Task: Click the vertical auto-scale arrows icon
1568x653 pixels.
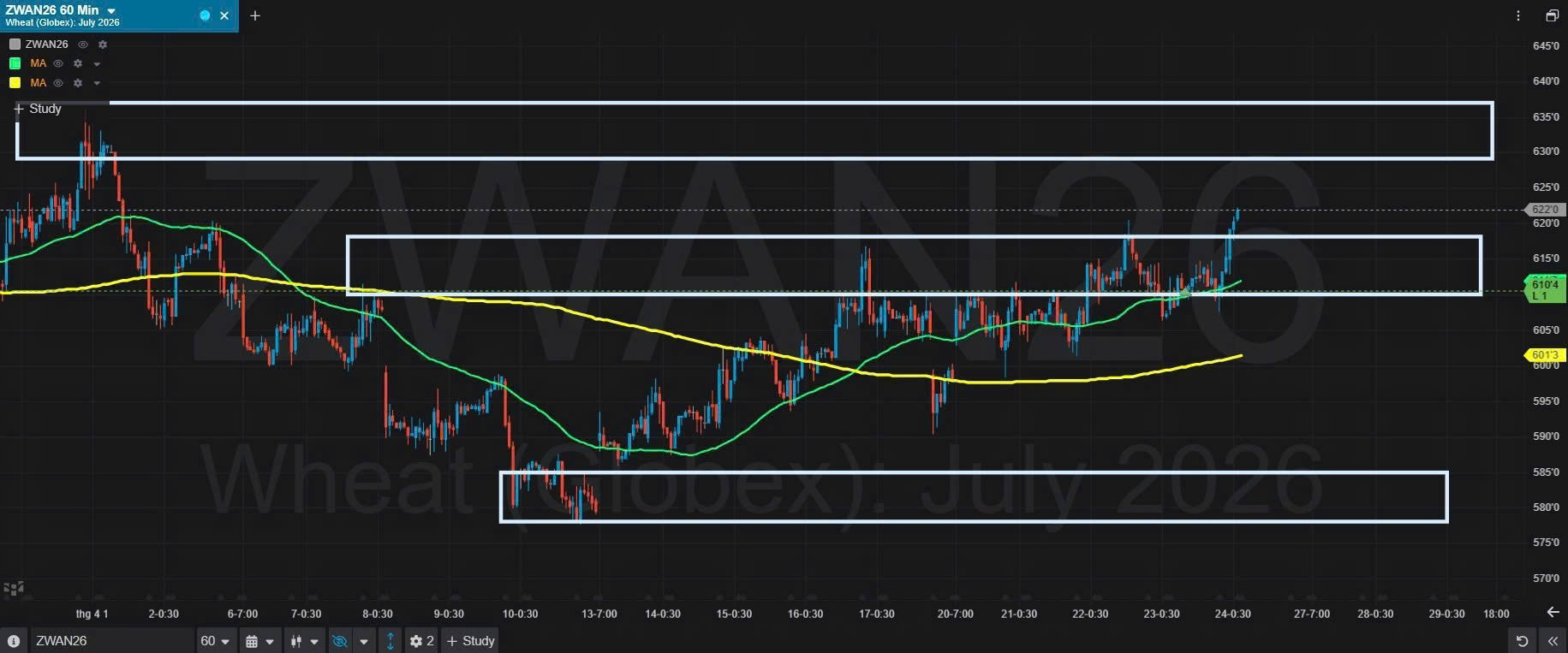Action: 391,641
